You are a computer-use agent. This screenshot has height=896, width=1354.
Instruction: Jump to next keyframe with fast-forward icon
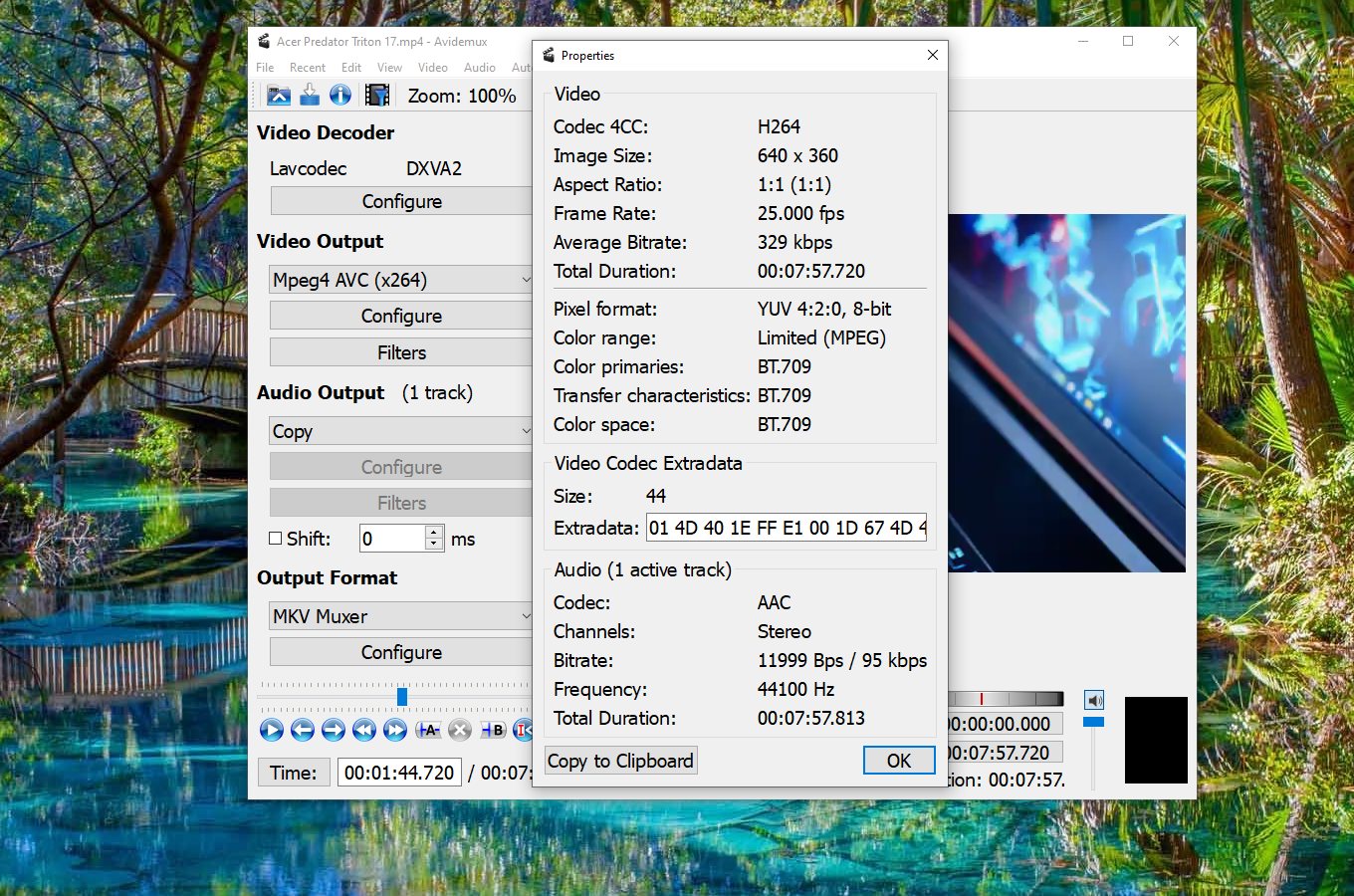[395, 730]
